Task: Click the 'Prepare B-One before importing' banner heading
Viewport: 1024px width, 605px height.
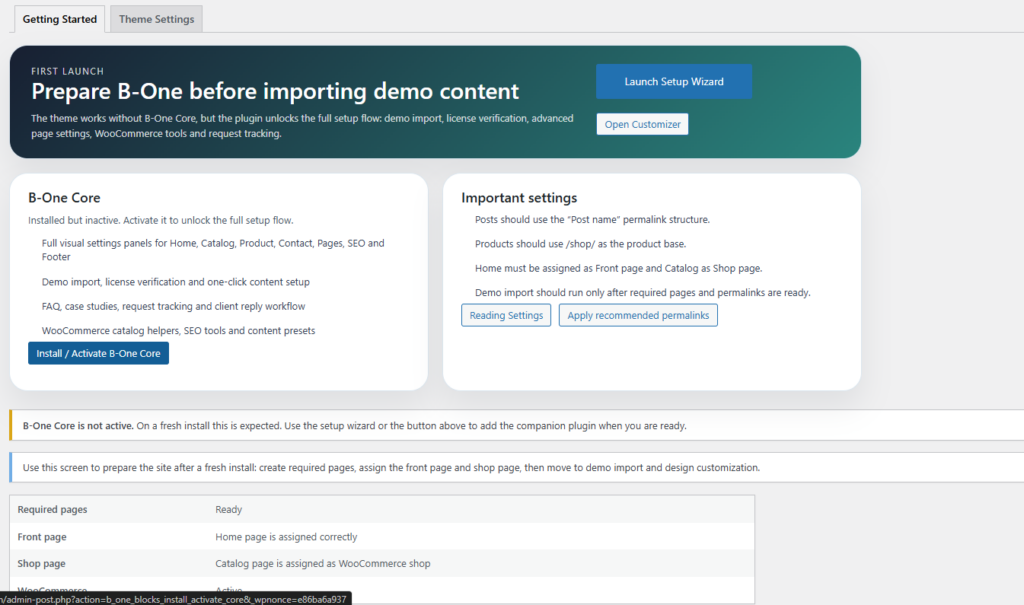Action: click(x=275, y=92)
